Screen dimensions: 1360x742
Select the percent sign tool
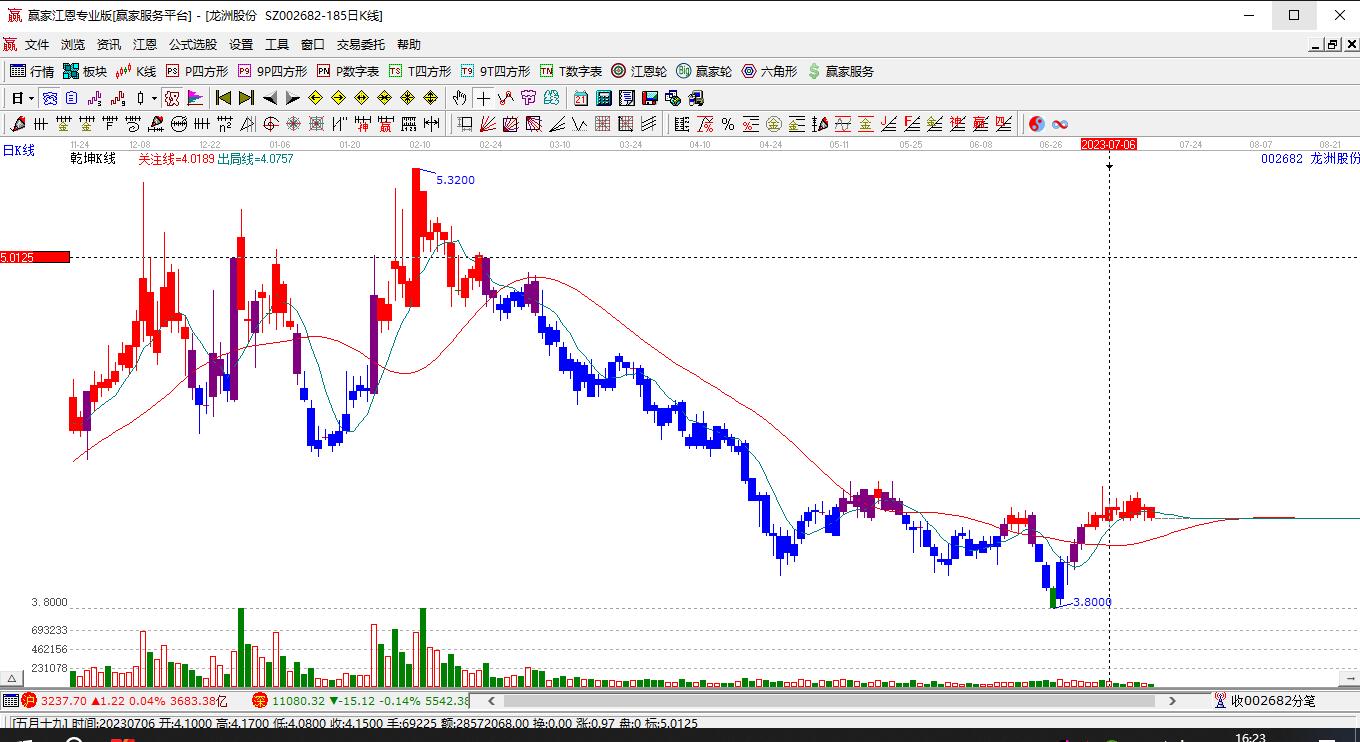click(728, 124)
